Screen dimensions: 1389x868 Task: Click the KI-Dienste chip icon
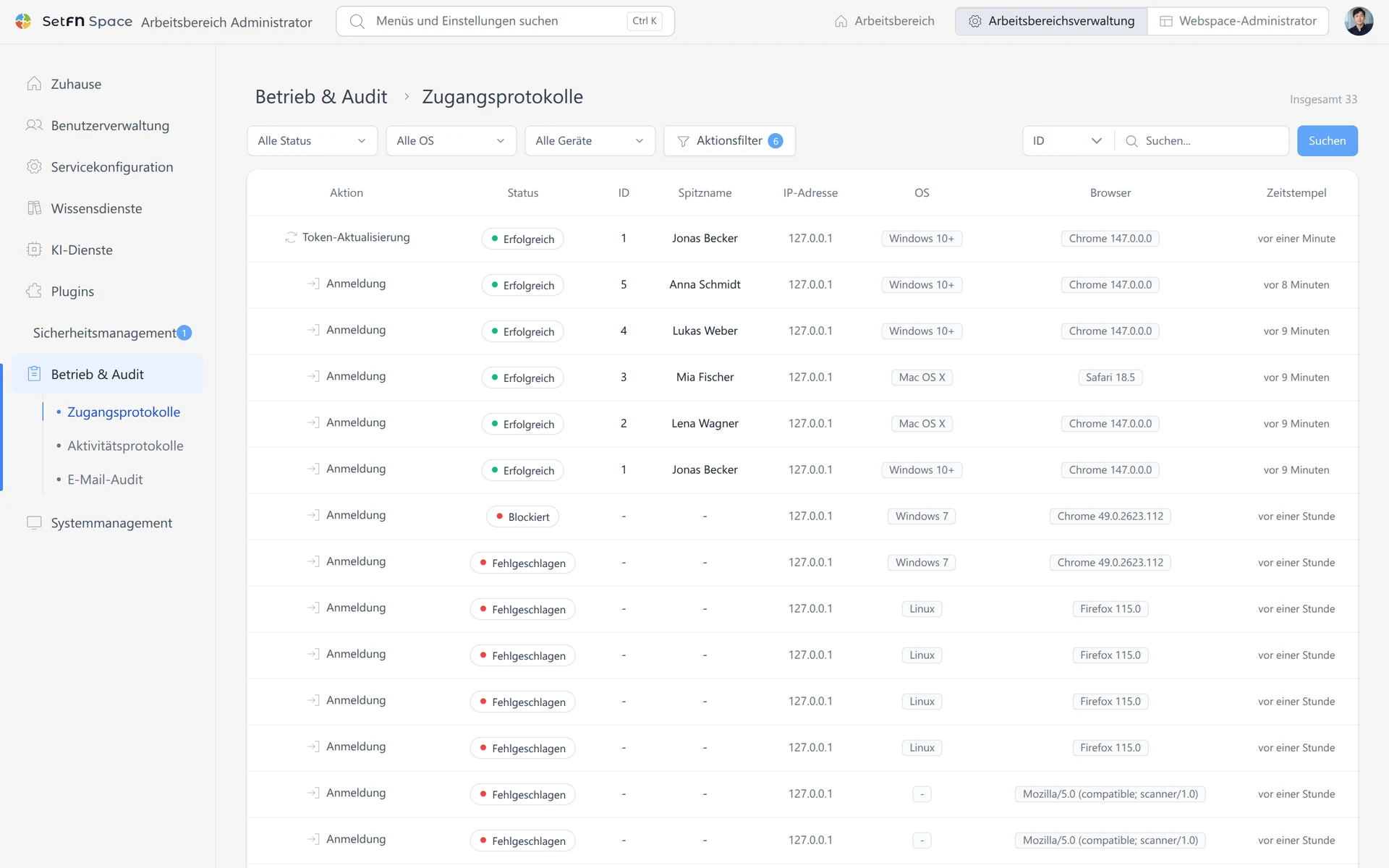point(34,250)
